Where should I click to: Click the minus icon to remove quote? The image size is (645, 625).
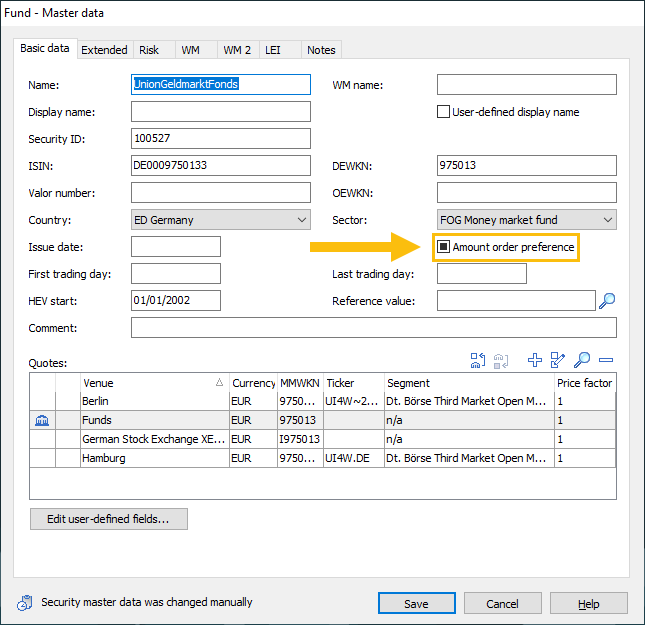pos(606,360)
